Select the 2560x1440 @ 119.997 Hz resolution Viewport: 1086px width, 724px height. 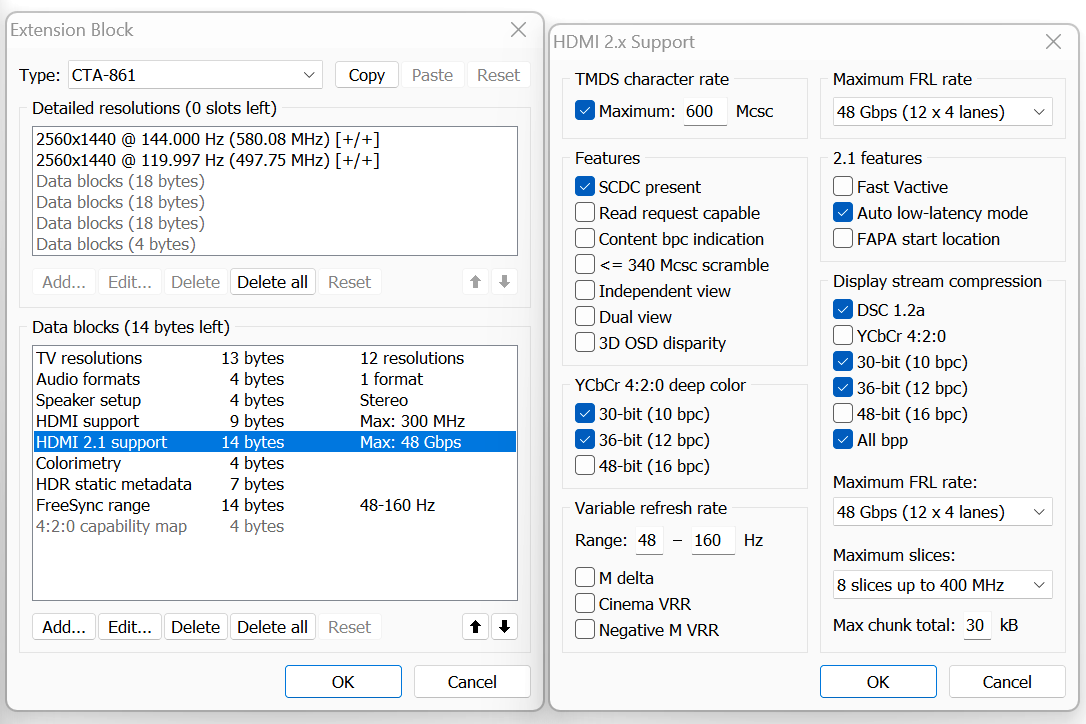coord(275,160)
